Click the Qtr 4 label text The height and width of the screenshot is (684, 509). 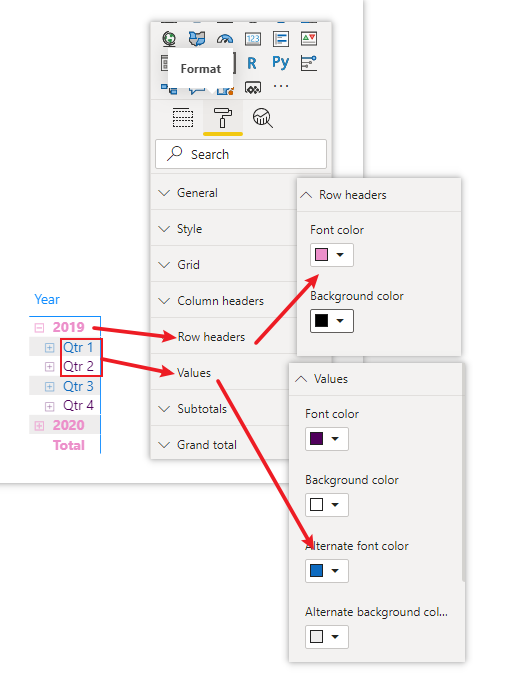[79, 405]
